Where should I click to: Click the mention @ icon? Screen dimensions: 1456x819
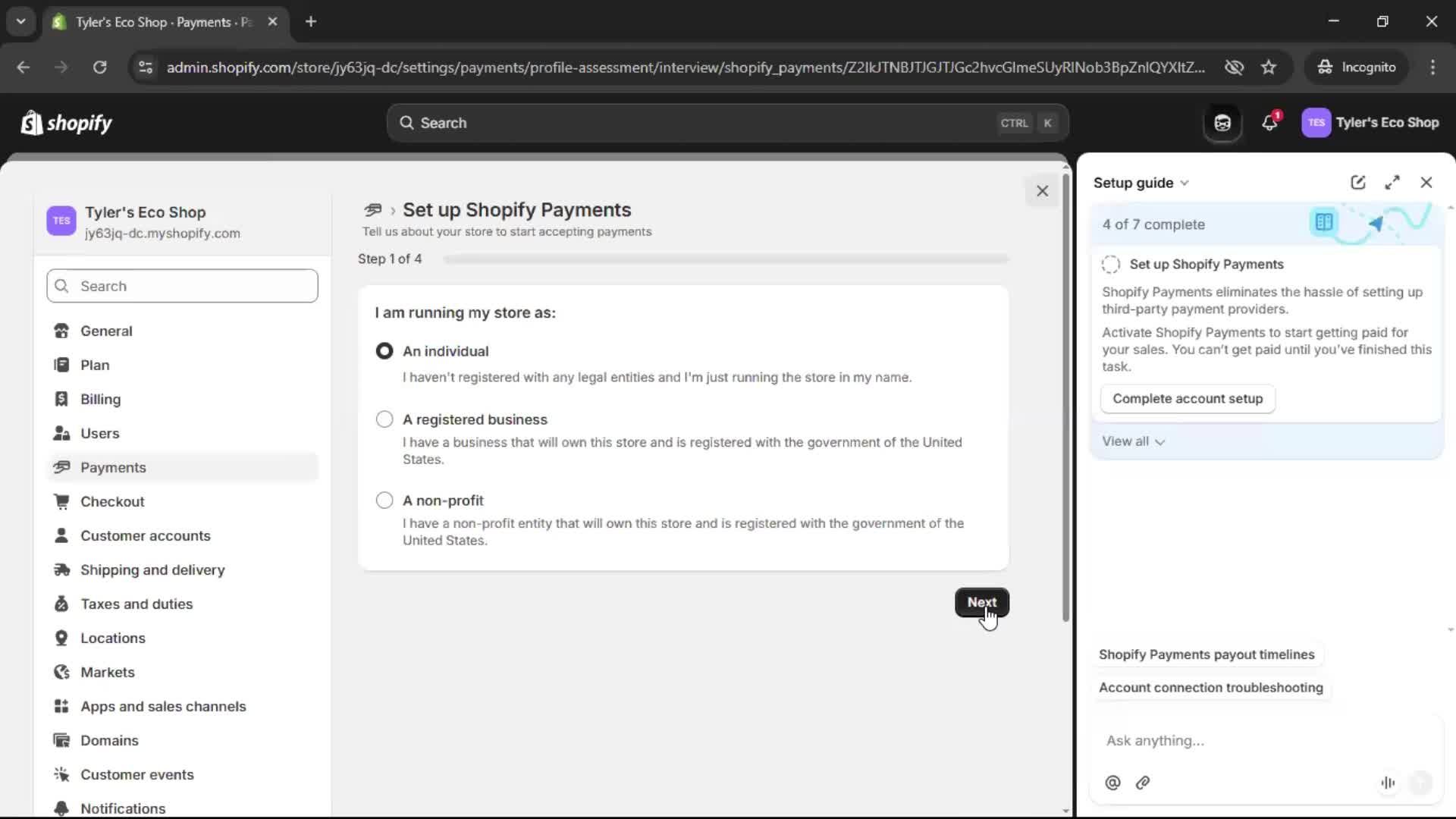click(x=1112, y=783)
